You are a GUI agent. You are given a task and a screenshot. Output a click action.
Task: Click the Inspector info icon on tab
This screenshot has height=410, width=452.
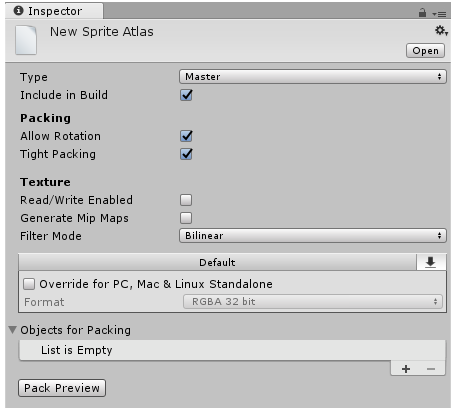[18, 11]
